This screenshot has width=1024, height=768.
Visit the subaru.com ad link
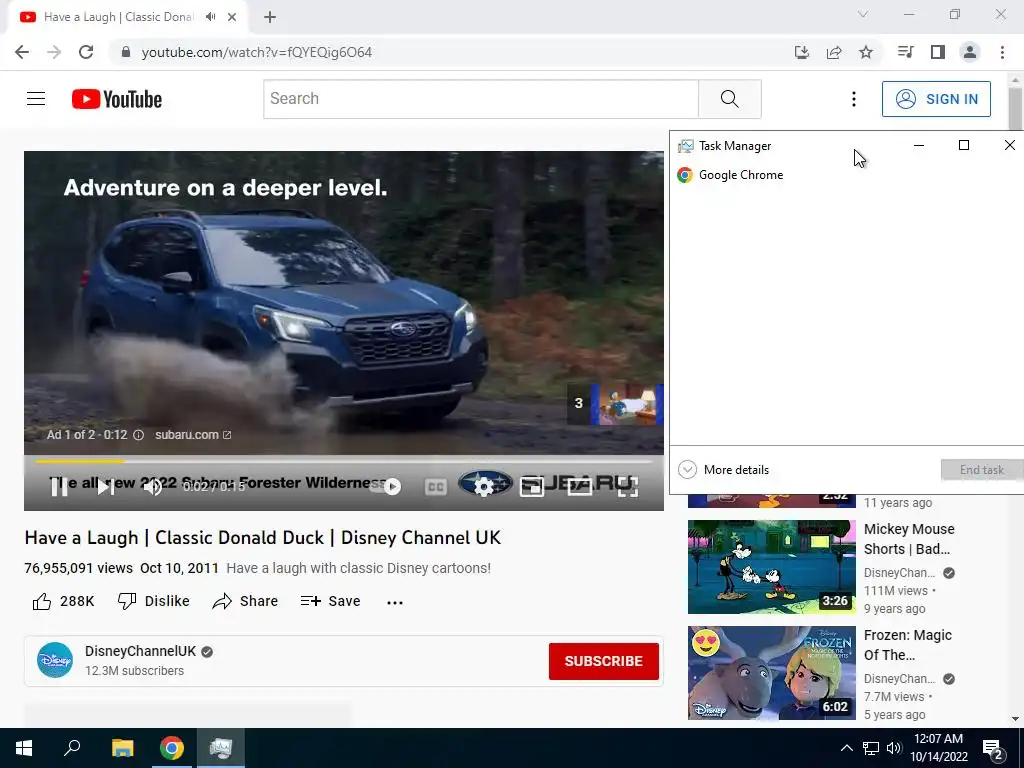point(193,435)
